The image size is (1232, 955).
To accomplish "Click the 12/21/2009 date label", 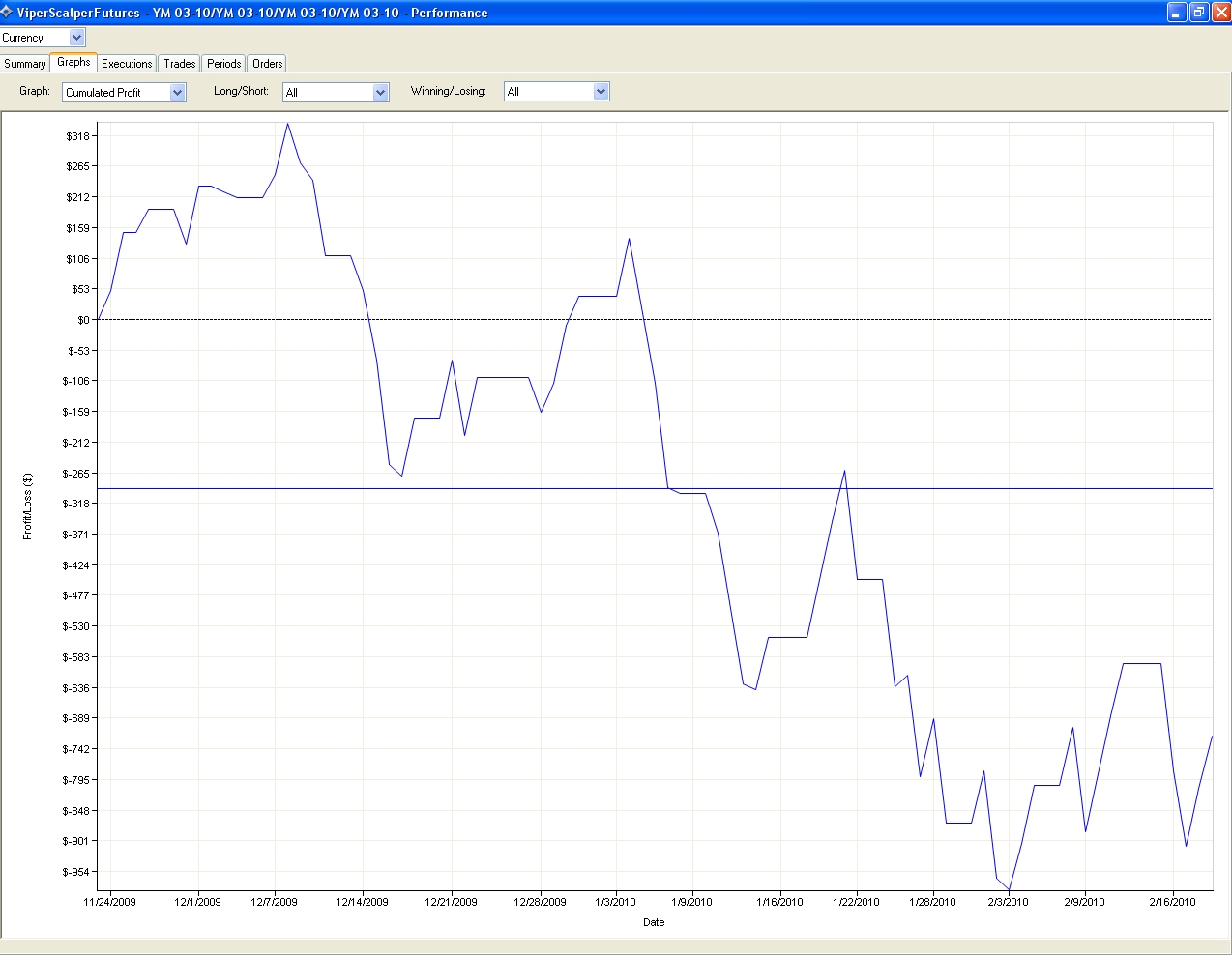I will (x=451, y=902).
